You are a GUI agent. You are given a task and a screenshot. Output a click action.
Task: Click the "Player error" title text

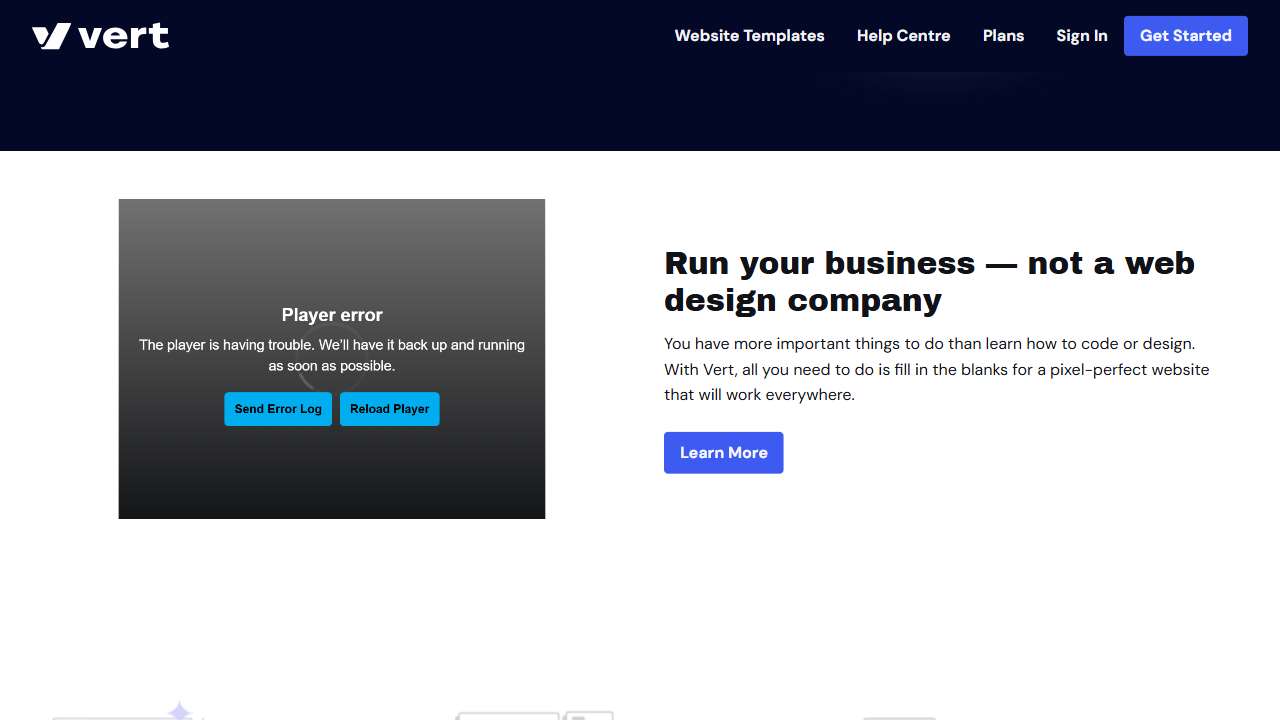tap(332, 315)
